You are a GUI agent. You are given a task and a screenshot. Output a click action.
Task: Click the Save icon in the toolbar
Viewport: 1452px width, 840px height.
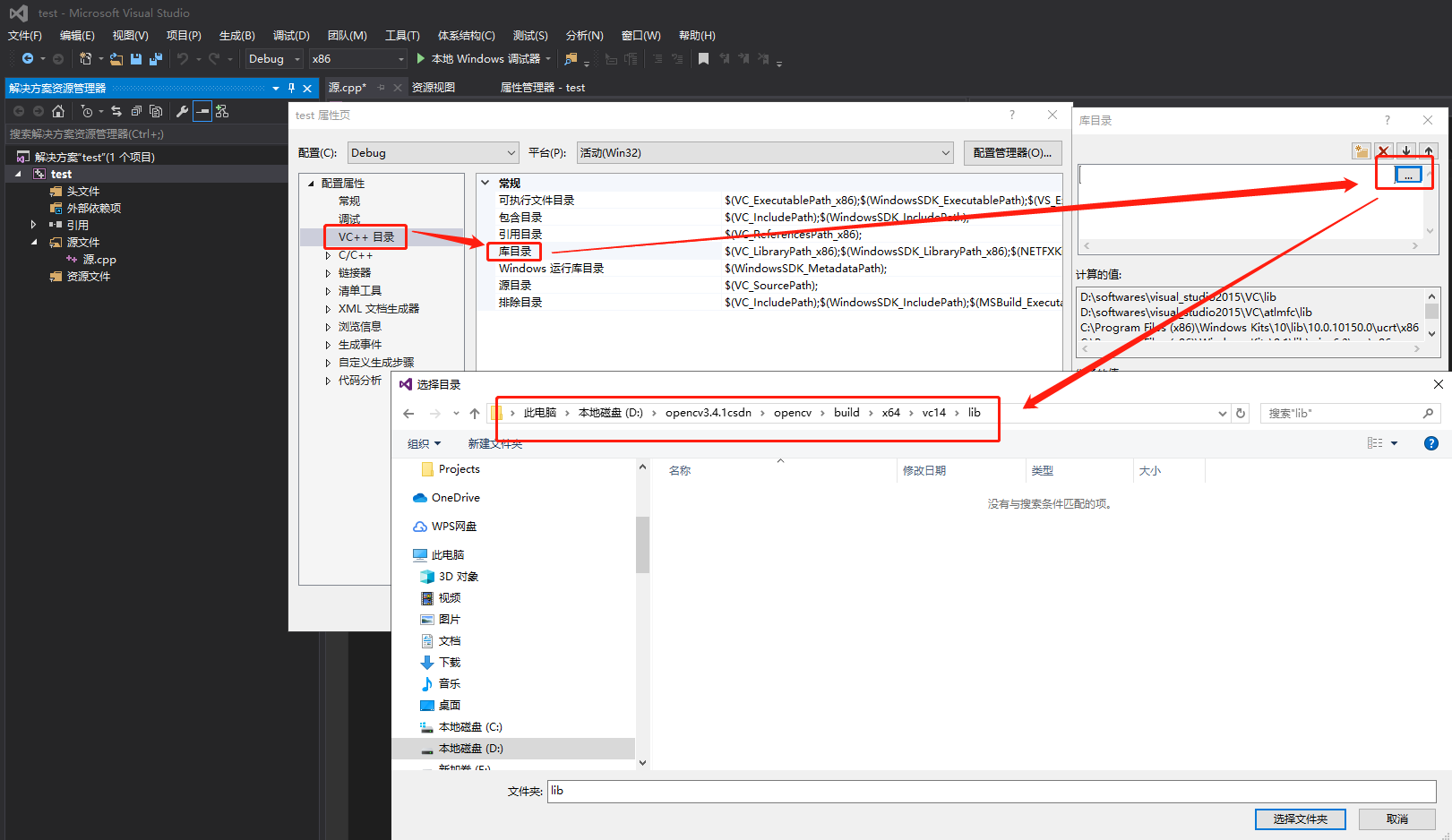pos(136,59)
